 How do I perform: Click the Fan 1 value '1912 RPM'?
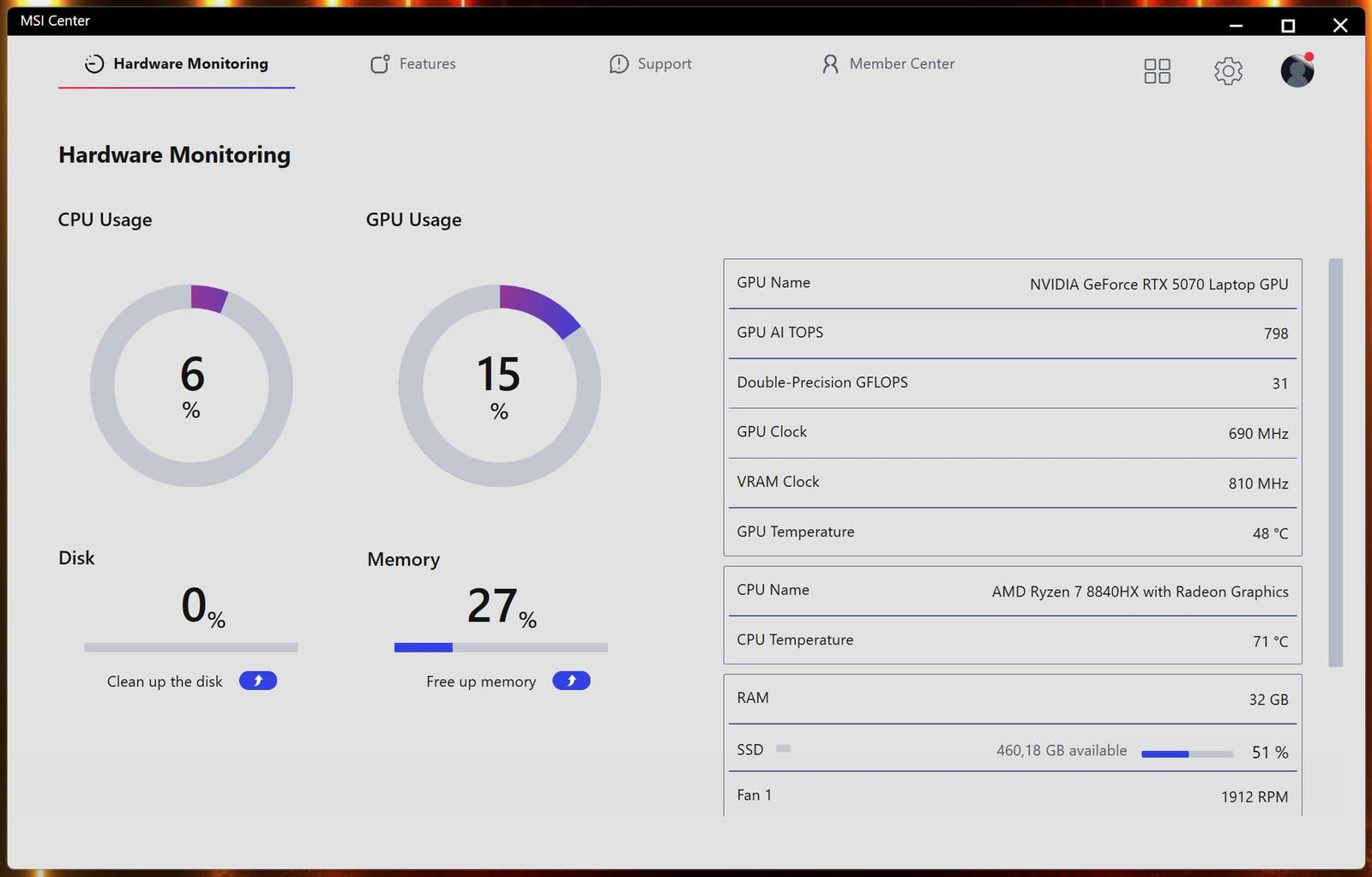coord(1255,797)
